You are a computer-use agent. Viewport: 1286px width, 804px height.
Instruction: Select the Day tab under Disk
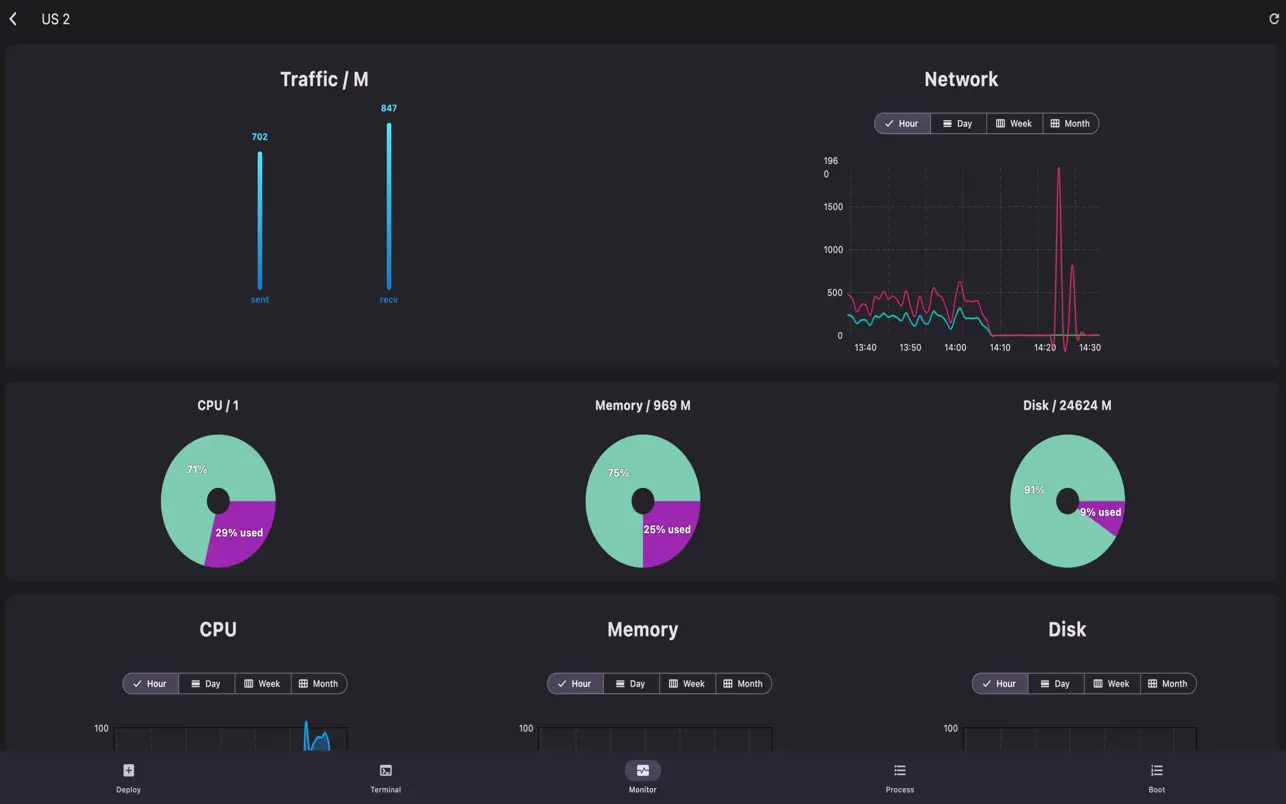tap(1055, 683)
